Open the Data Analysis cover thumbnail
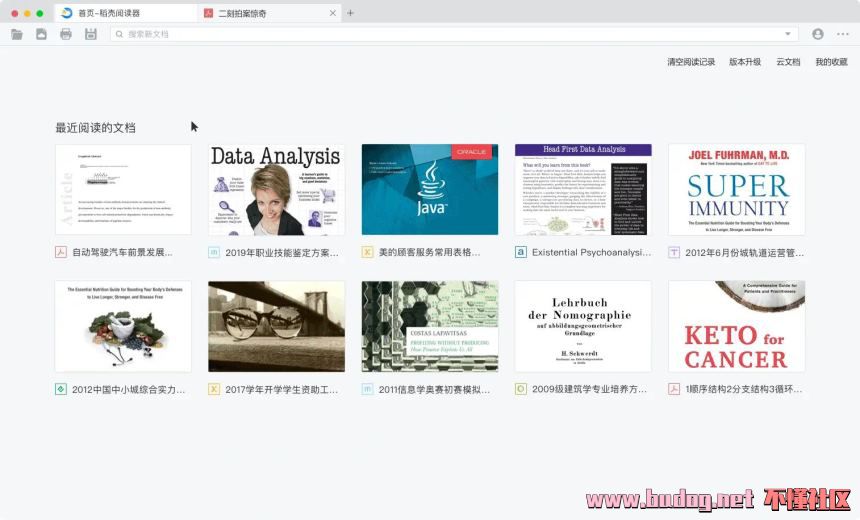Screen dimensions: 860x520 point(276,189)
